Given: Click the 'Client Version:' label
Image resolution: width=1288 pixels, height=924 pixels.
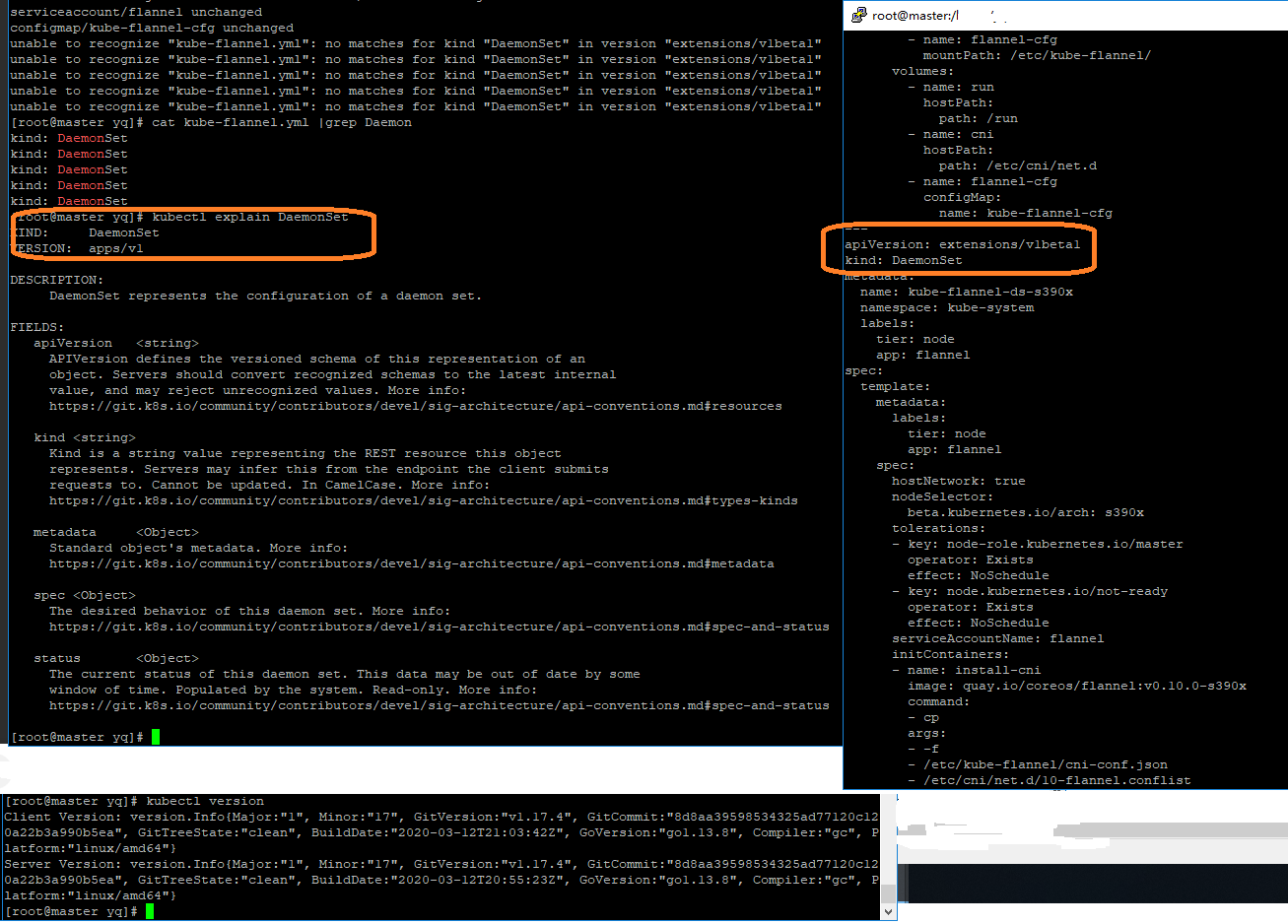Looking at the screenshot, I should pyautogui.click(x=63, y=817).
